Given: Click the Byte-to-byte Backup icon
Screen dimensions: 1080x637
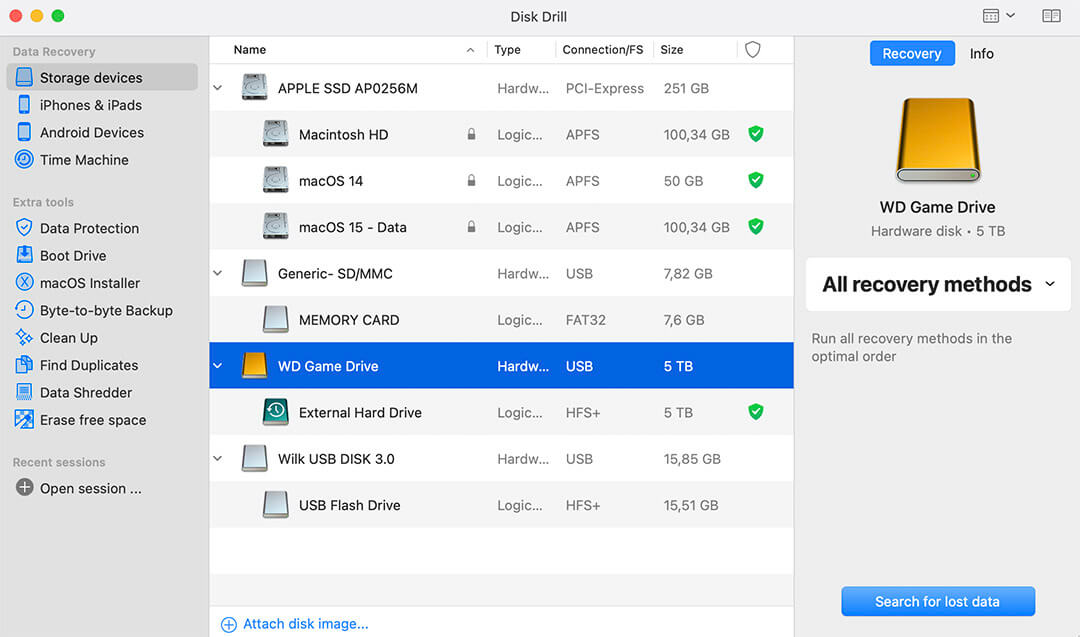Looking at the screenshot, I should coord(24,310).
